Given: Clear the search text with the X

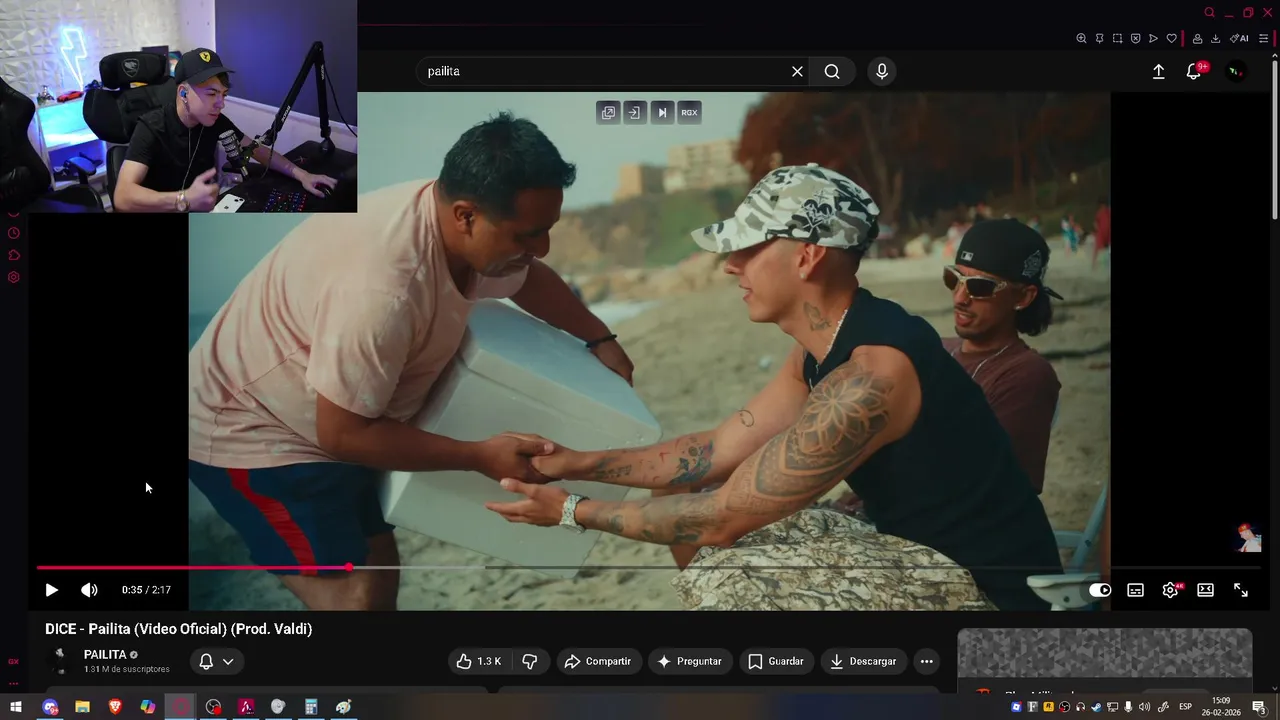Looking at the screenshot, I should [797, 71].
